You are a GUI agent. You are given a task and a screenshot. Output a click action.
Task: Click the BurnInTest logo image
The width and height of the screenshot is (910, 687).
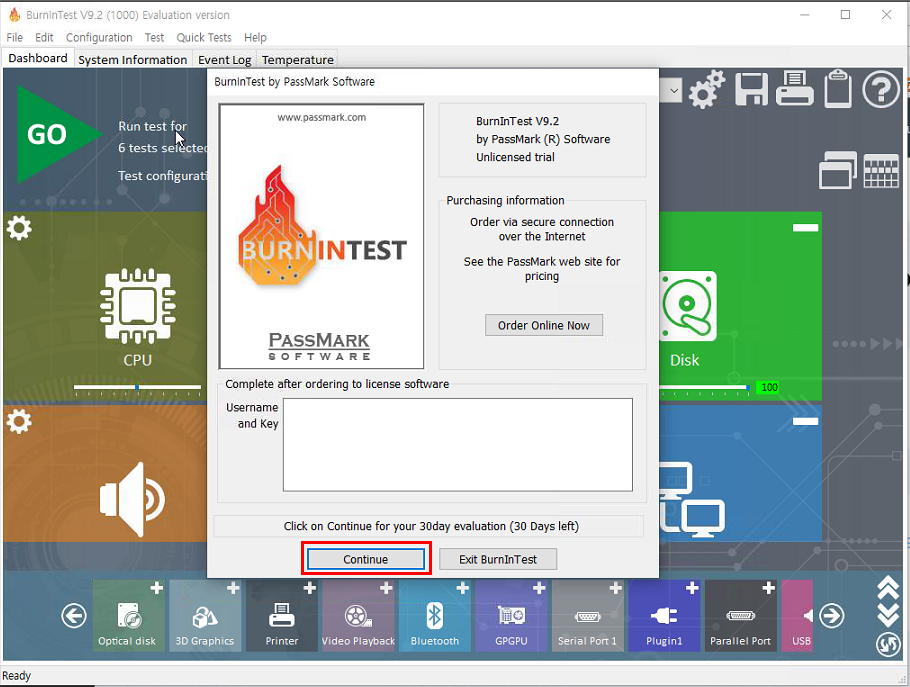322,237
